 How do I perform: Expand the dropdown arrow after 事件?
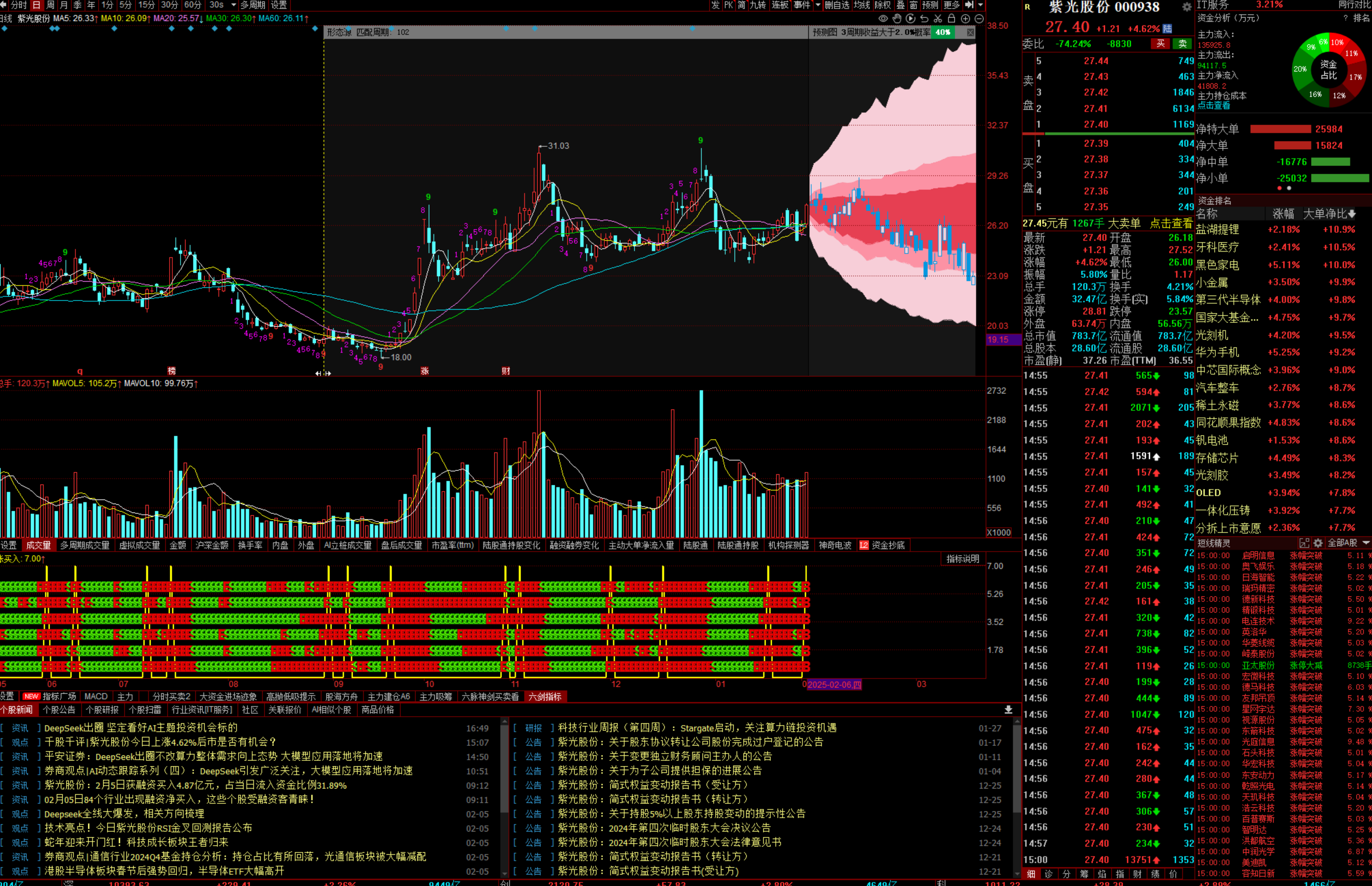pyautogui.click(x=818, y=5)
